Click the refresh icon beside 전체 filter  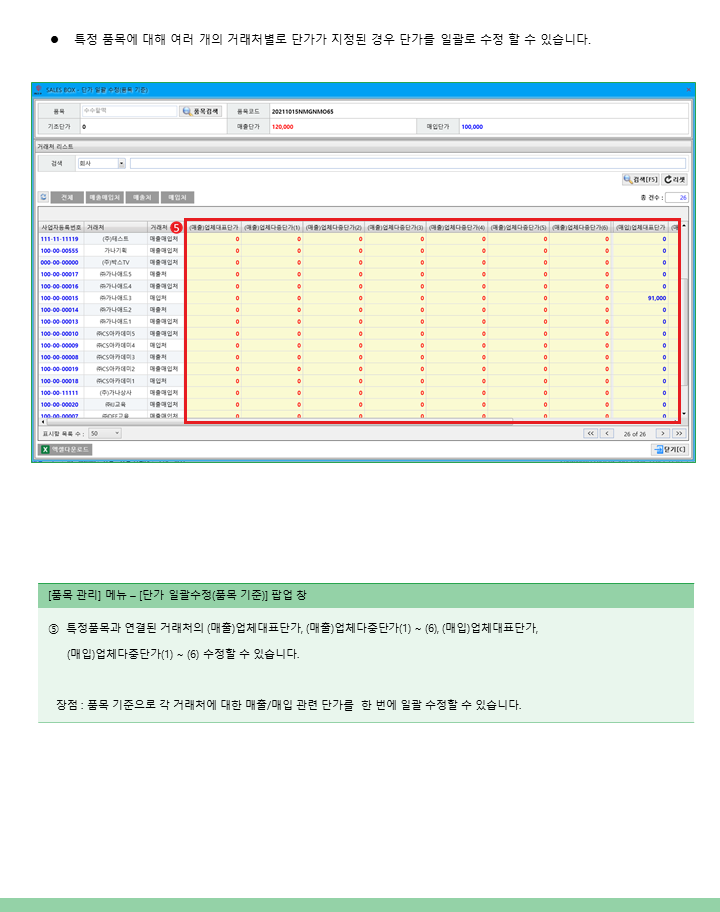[x=44, y=197]
